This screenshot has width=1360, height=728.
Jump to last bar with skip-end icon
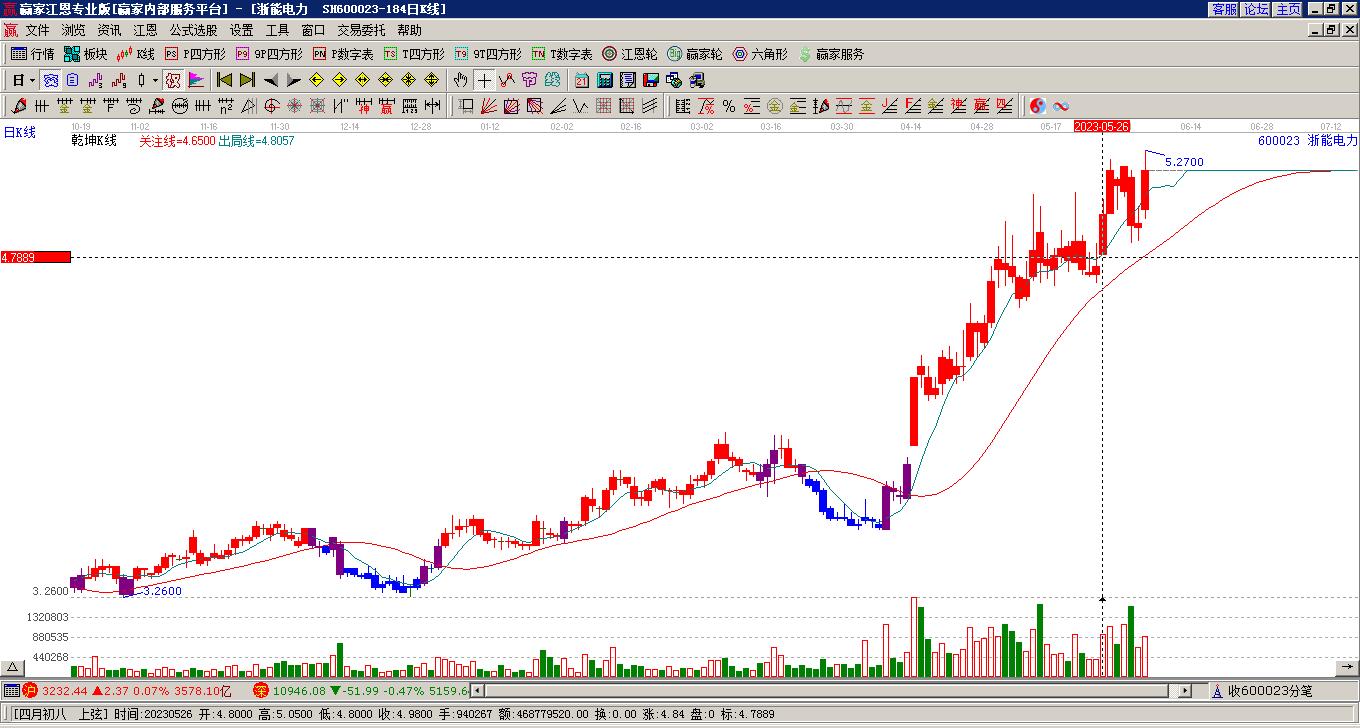coord(246,80)
